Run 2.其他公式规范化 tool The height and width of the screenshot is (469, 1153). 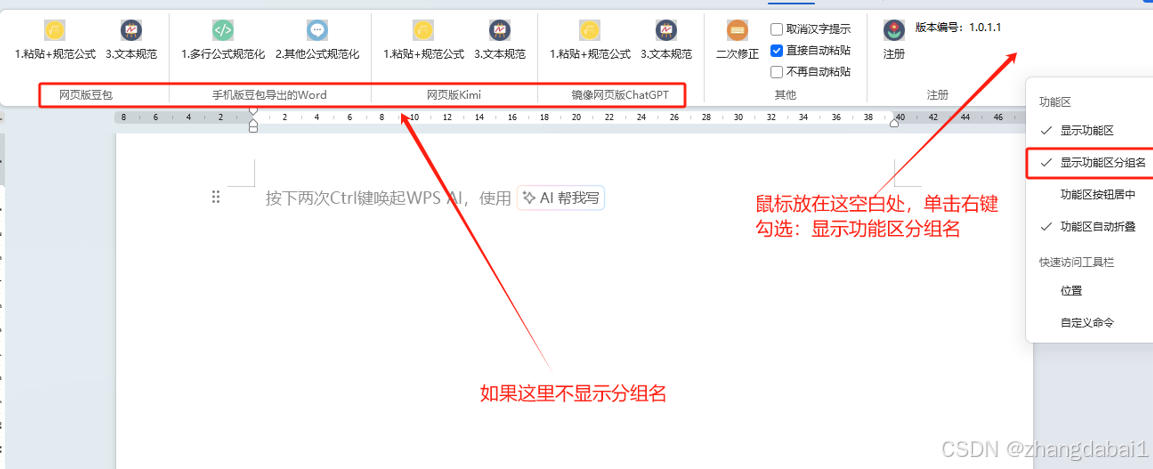pyautogui.click(x=317, y=40)
